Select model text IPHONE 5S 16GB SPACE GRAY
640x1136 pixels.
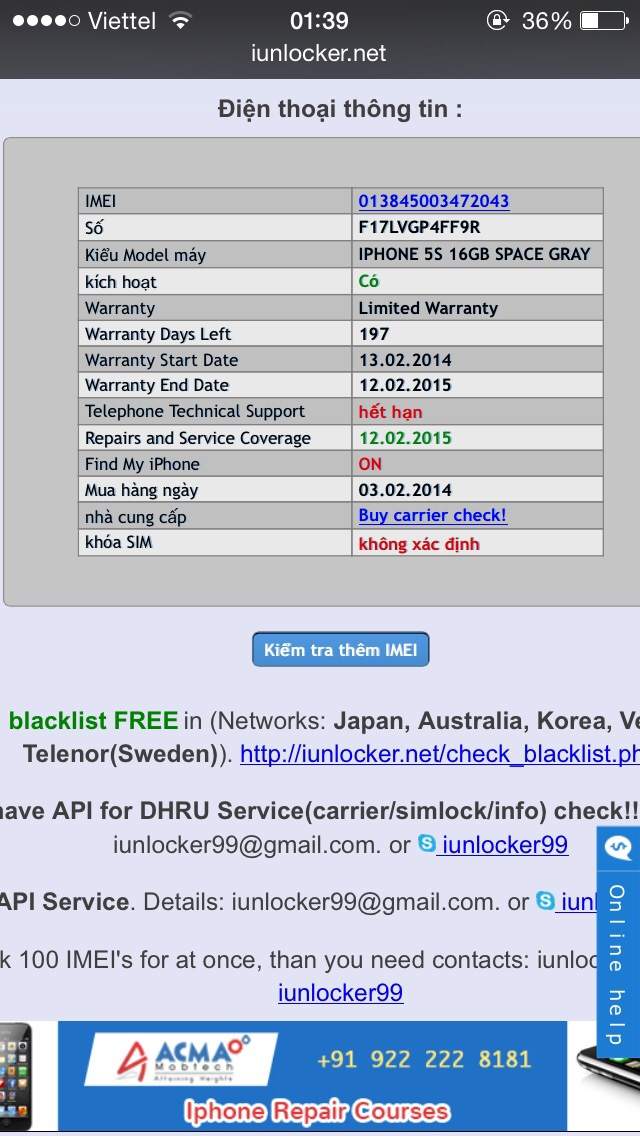coord(475,254)
